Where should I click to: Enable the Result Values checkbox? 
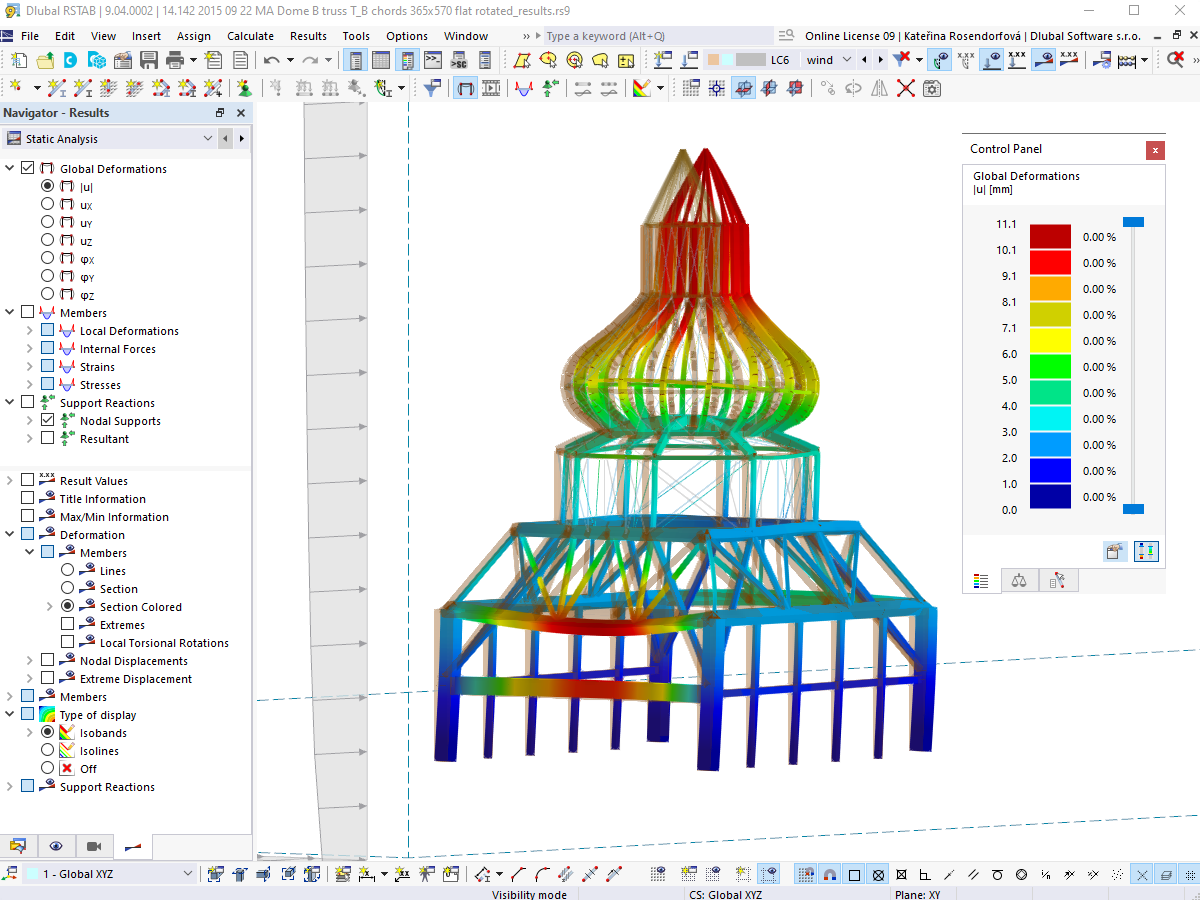pos(27,480)
